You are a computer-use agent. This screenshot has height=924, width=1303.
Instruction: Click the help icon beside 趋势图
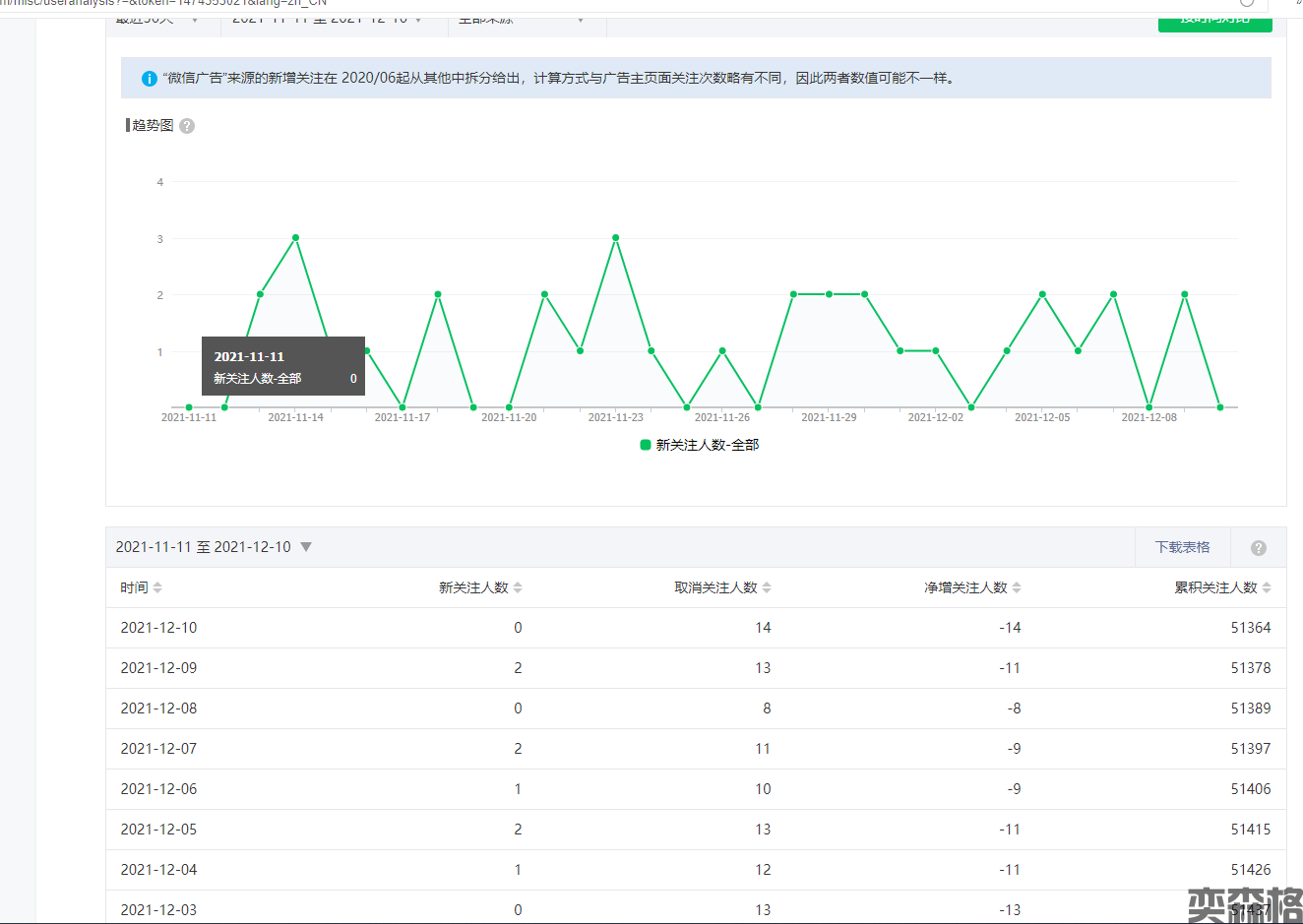187,126
